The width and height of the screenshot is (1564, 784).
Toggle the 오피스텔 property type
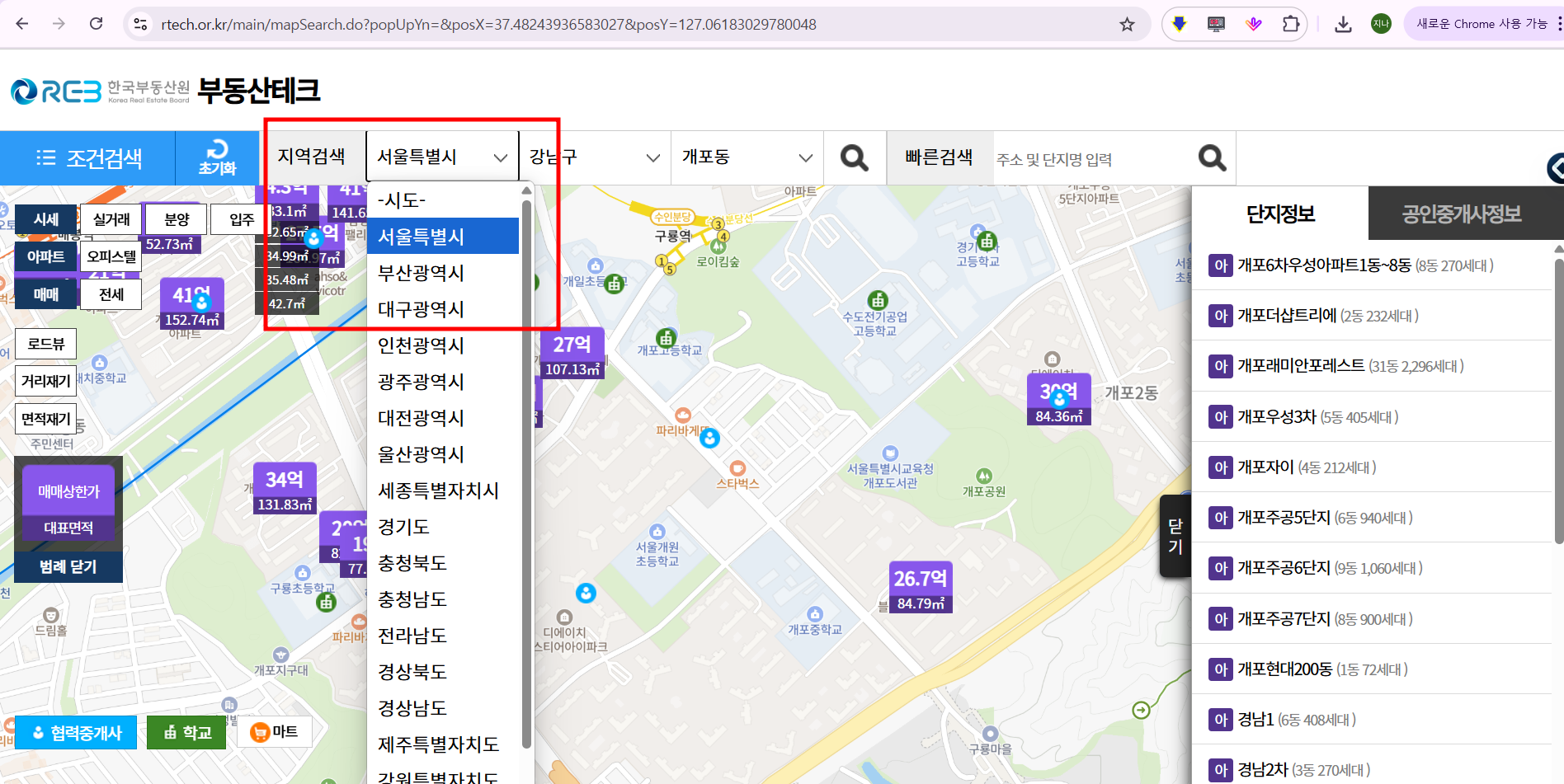[111, 256]
